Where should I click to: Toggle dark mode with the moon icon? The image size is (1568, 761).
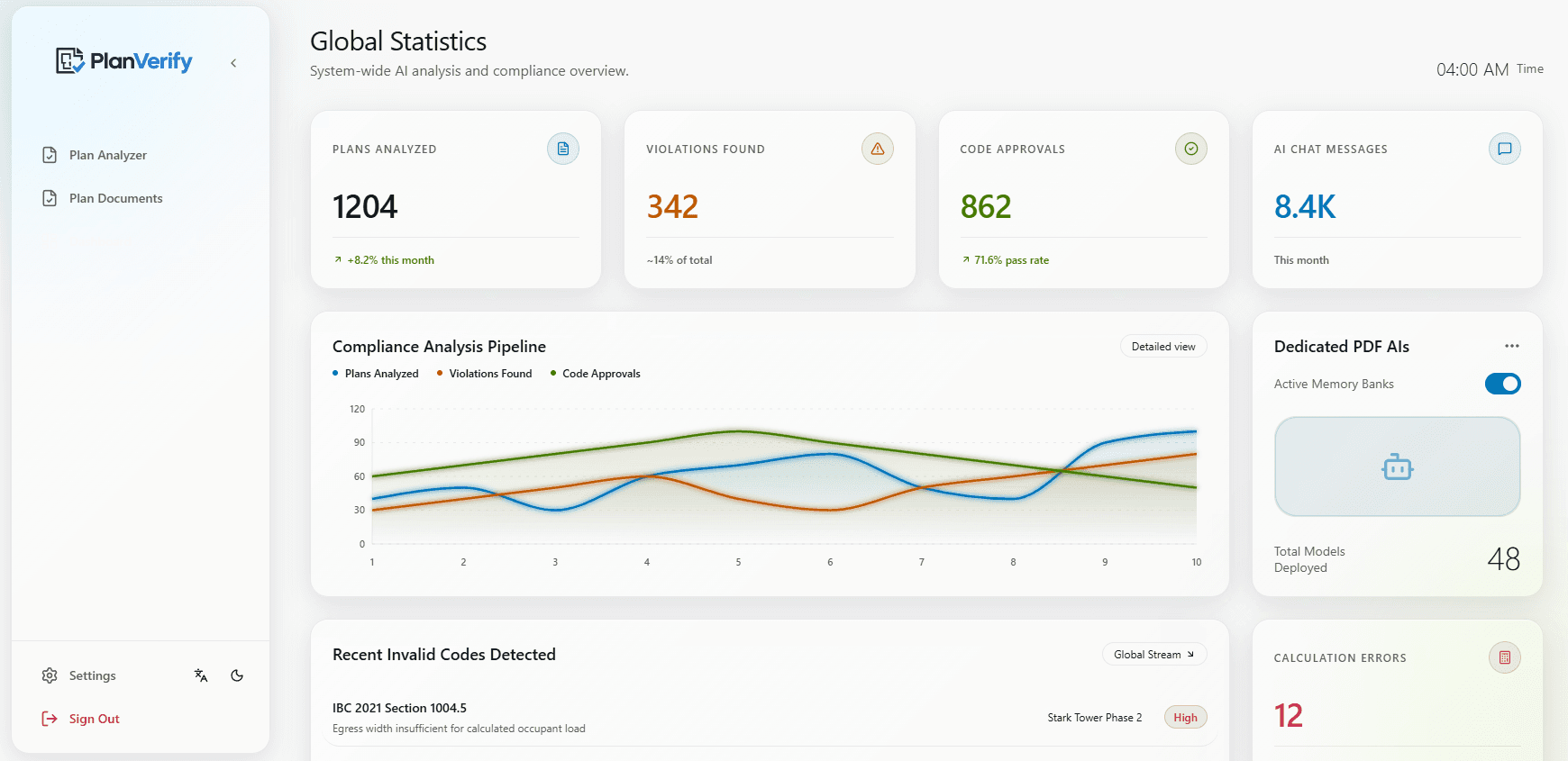[x=237, y=675]
